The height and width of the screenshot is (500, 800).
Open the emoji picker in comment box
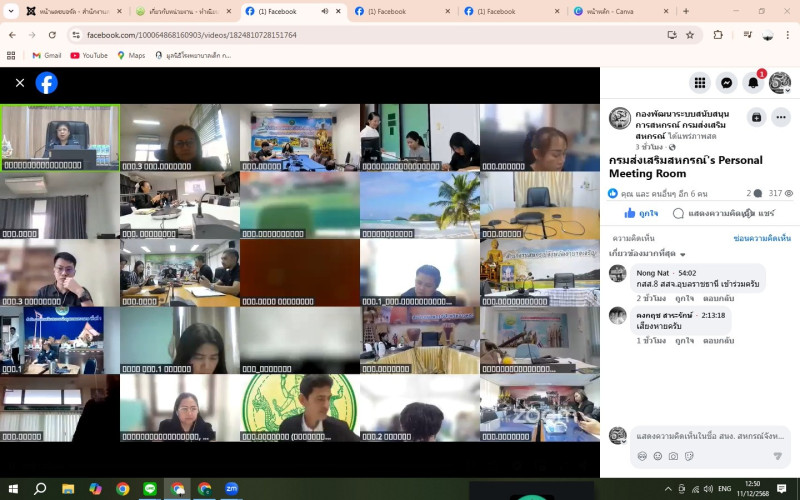(x=657, y=456)
